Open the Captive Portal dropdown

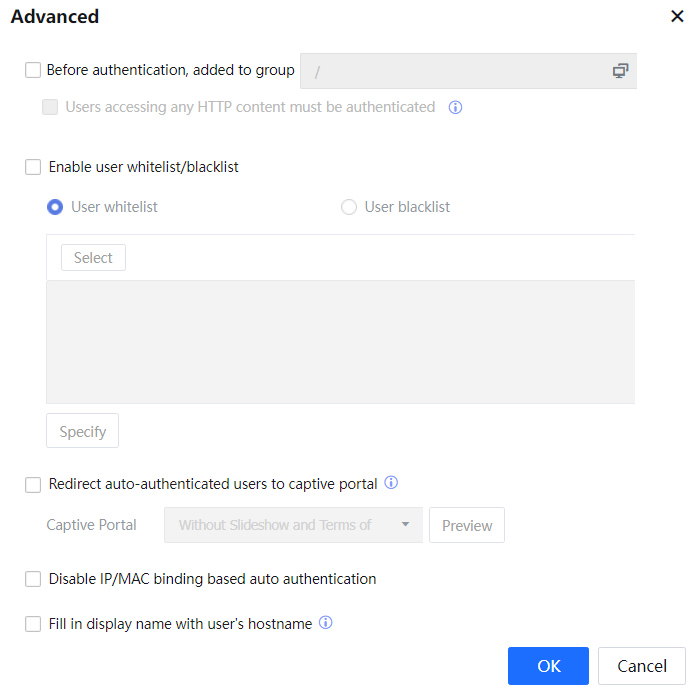(x=293, y=525)
